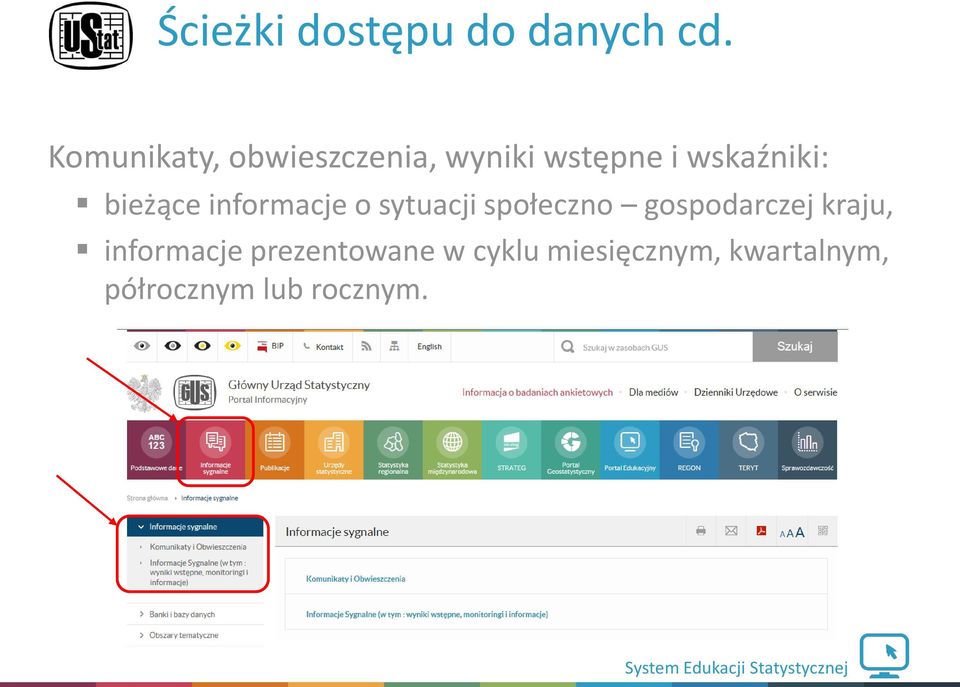This screenshot has width=960, height=687.
Task: Open the 'Statystyka międzynarodowa' globe tile
Action: tap(452, 450)
